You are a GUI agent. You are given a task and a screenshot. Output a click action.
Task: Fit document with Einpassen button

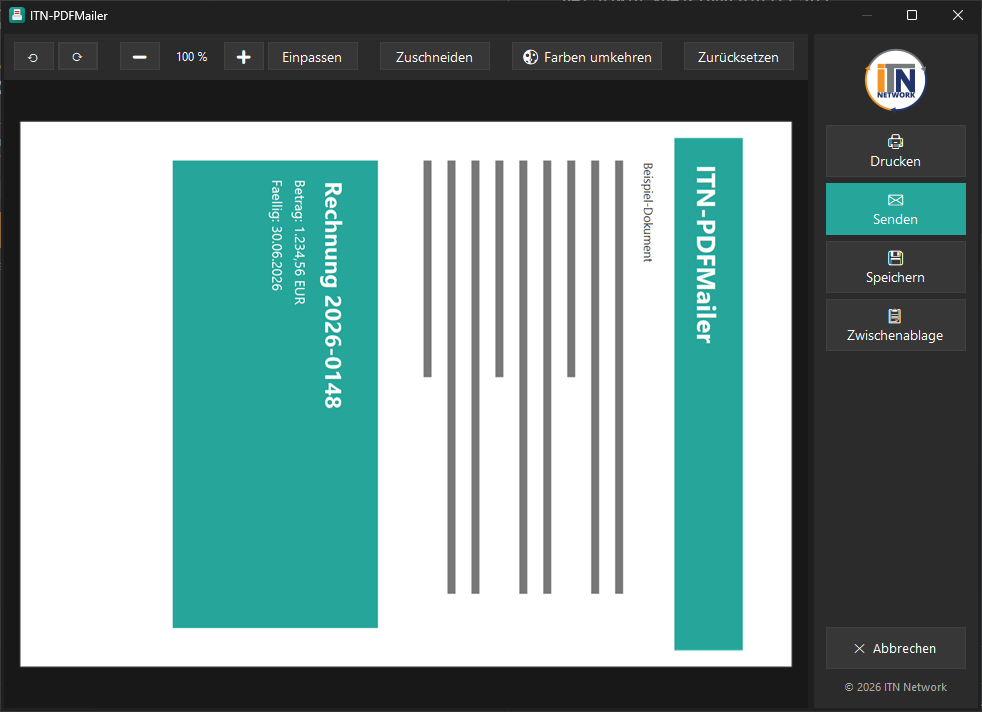coord(313,57)
